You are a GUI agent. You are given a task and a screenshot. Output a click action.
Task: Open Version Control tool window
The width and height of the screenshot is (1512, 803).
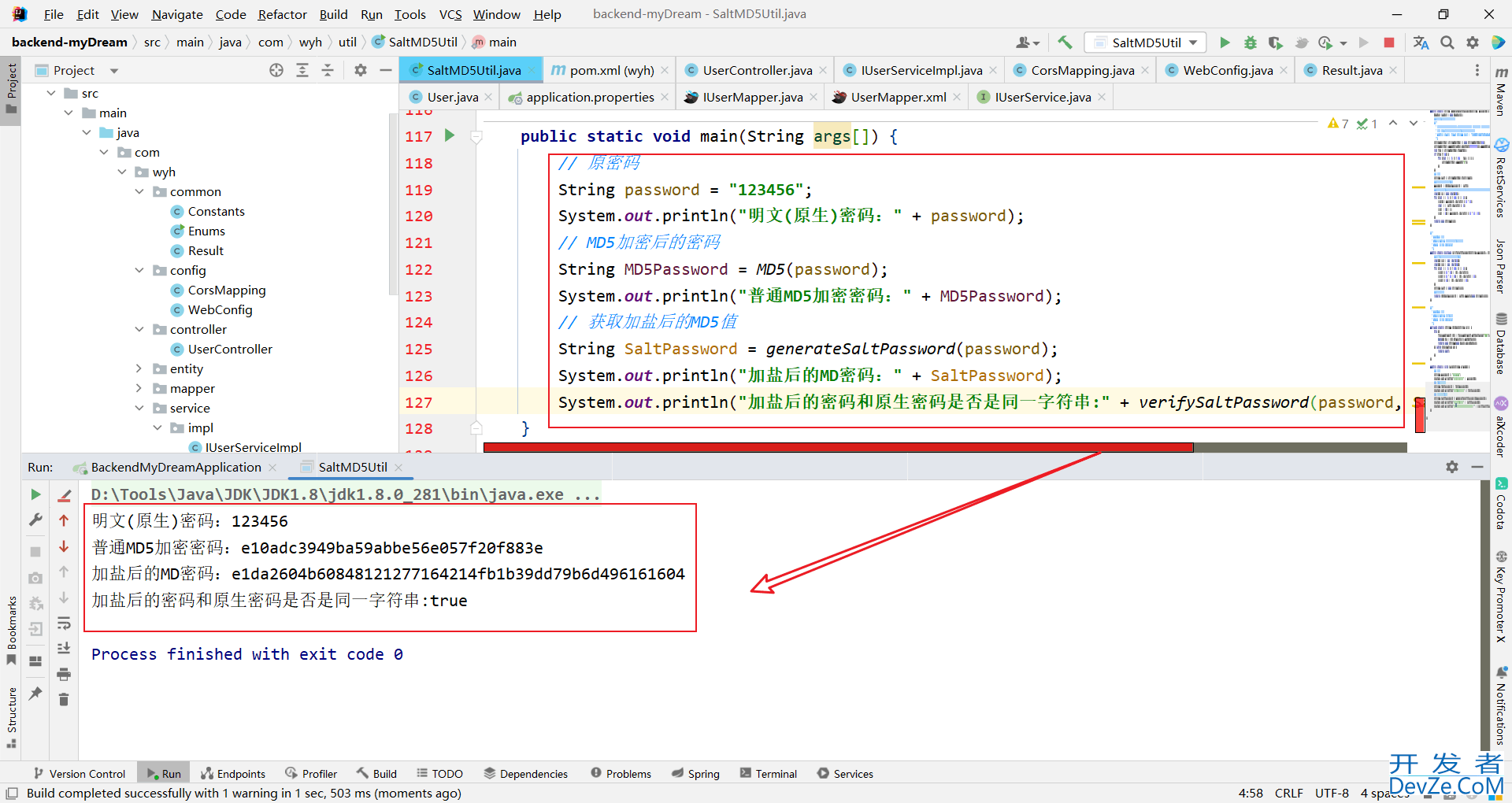coord(80,774)
